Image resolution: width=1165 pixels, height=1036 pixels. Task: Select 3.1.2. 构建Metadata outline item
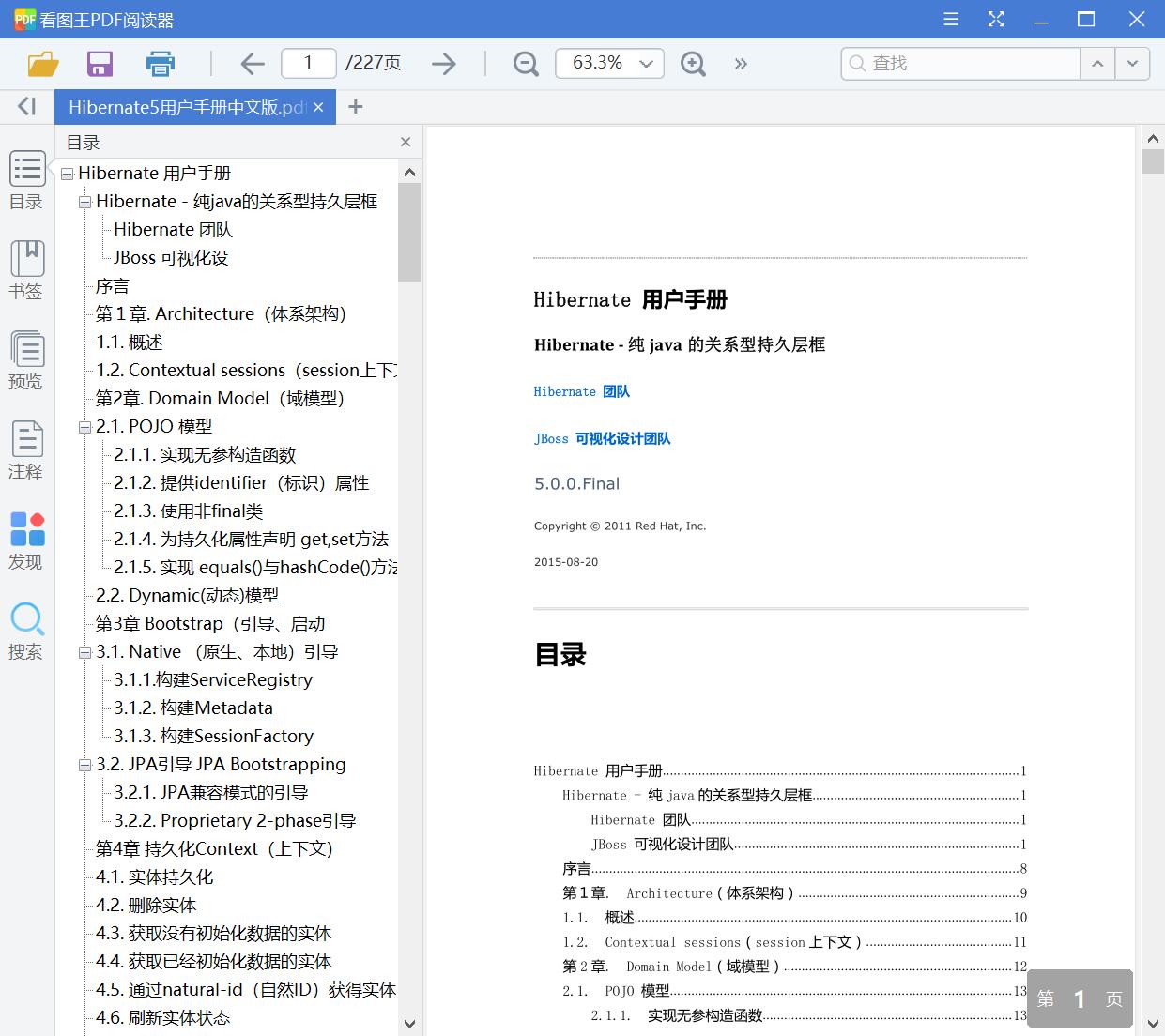pyautogui.click(x=192, y=708)
